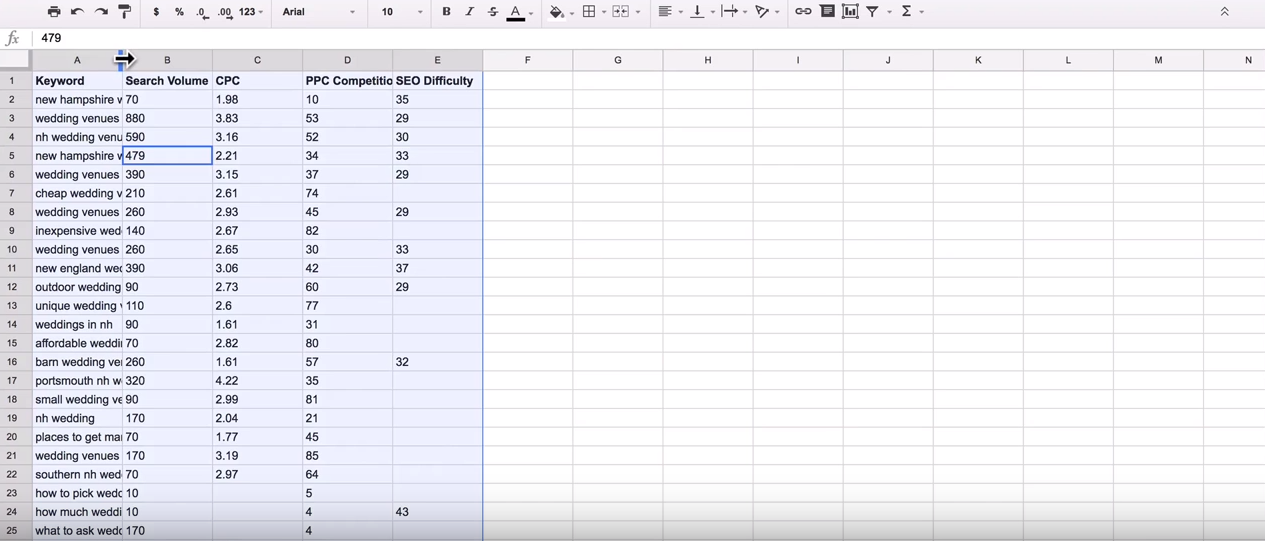1265x541 pixels.
Task: Click the Print icon
Action: tap(54, 12)
